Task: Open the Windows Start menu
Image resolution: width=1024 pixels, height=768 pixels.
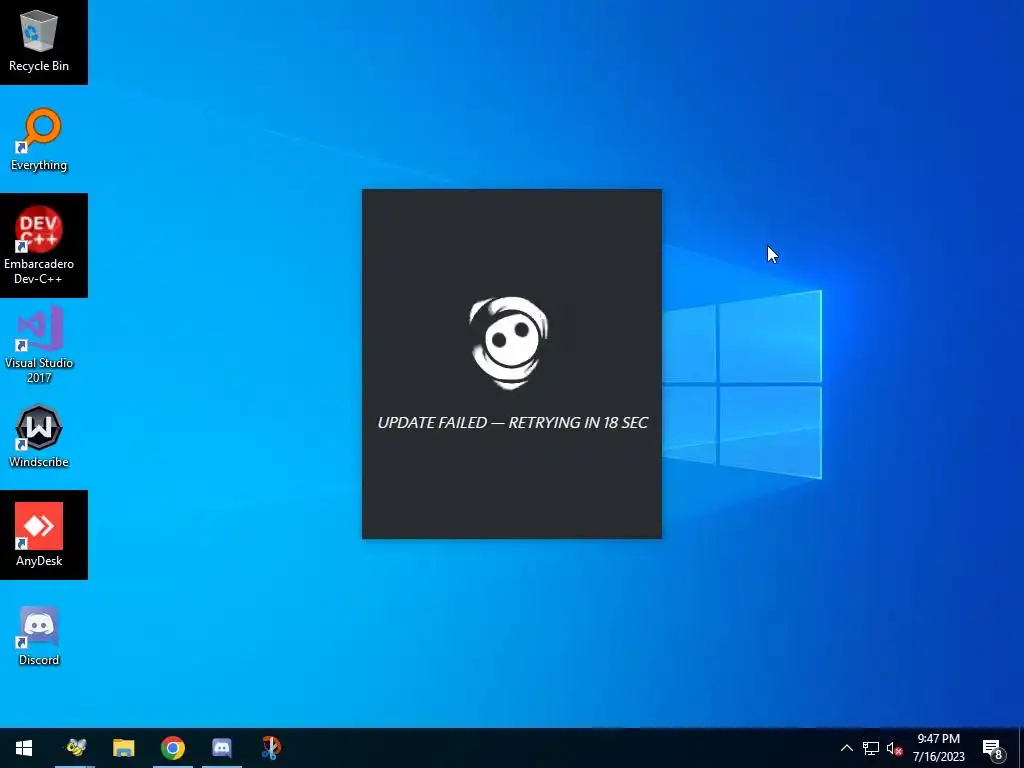Action: [x=24, y=748]
